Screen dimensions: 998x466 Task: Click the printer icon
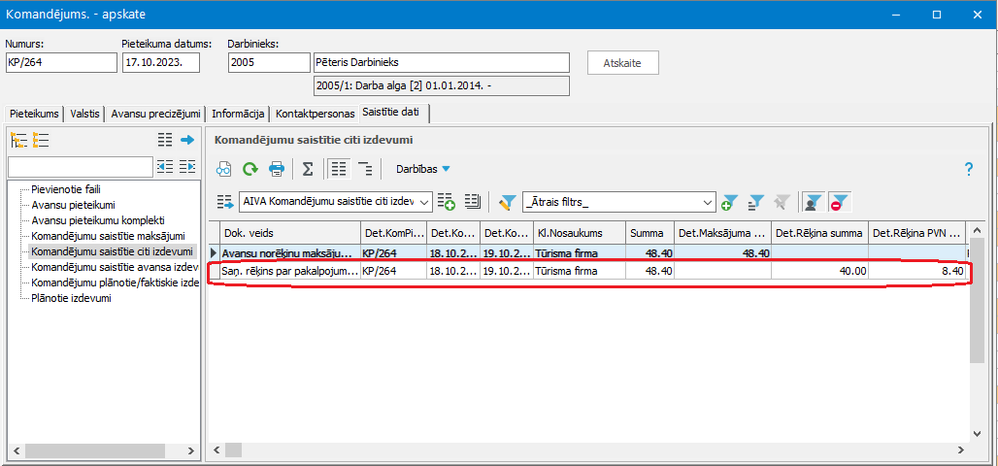276,169
